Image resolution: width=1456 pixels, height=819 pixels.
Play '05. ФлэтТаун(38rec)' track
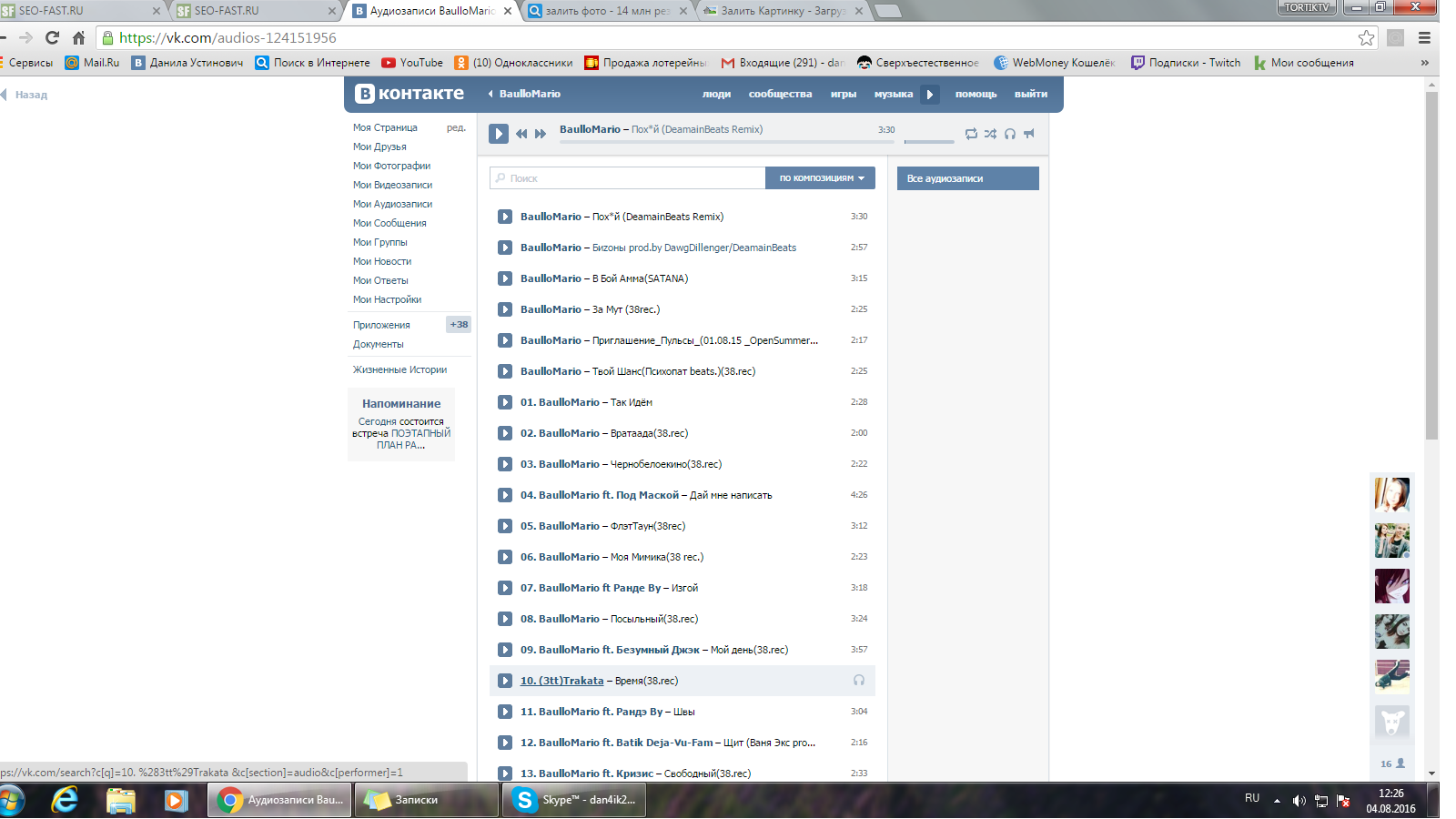(x=505, y=526)
